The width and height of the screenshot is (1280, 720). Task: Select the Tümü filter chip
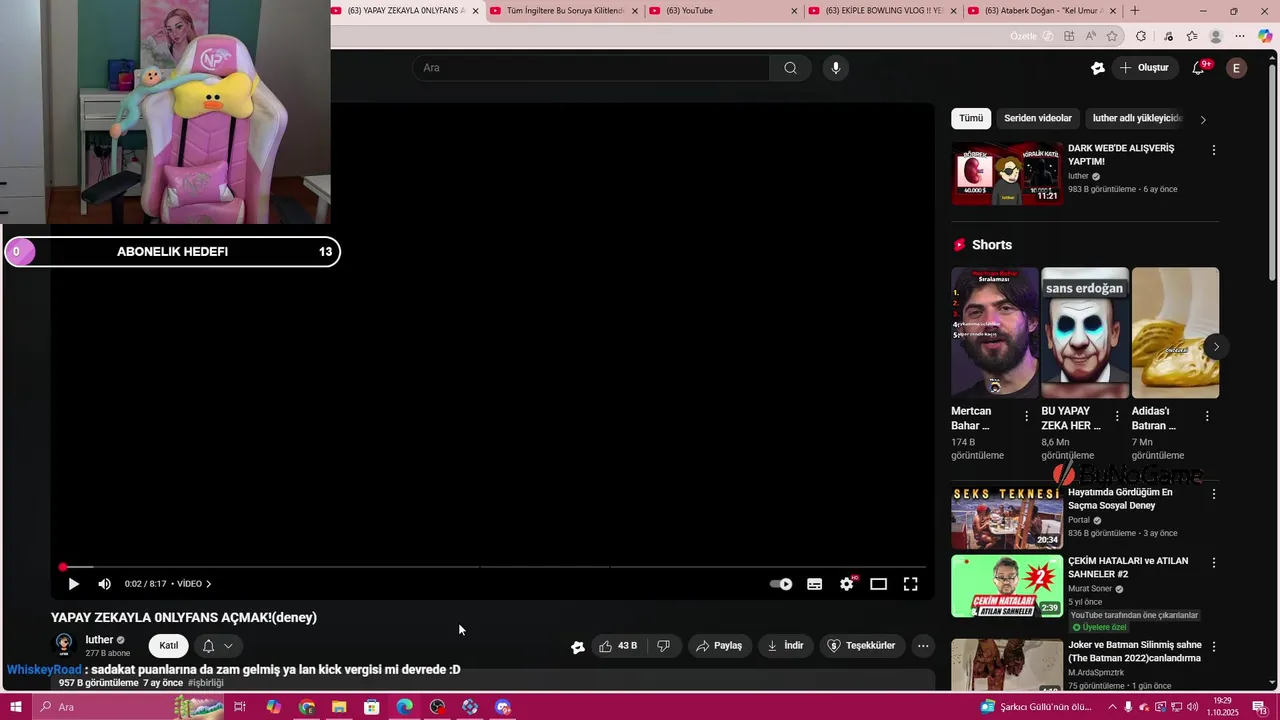click(971, 118)
